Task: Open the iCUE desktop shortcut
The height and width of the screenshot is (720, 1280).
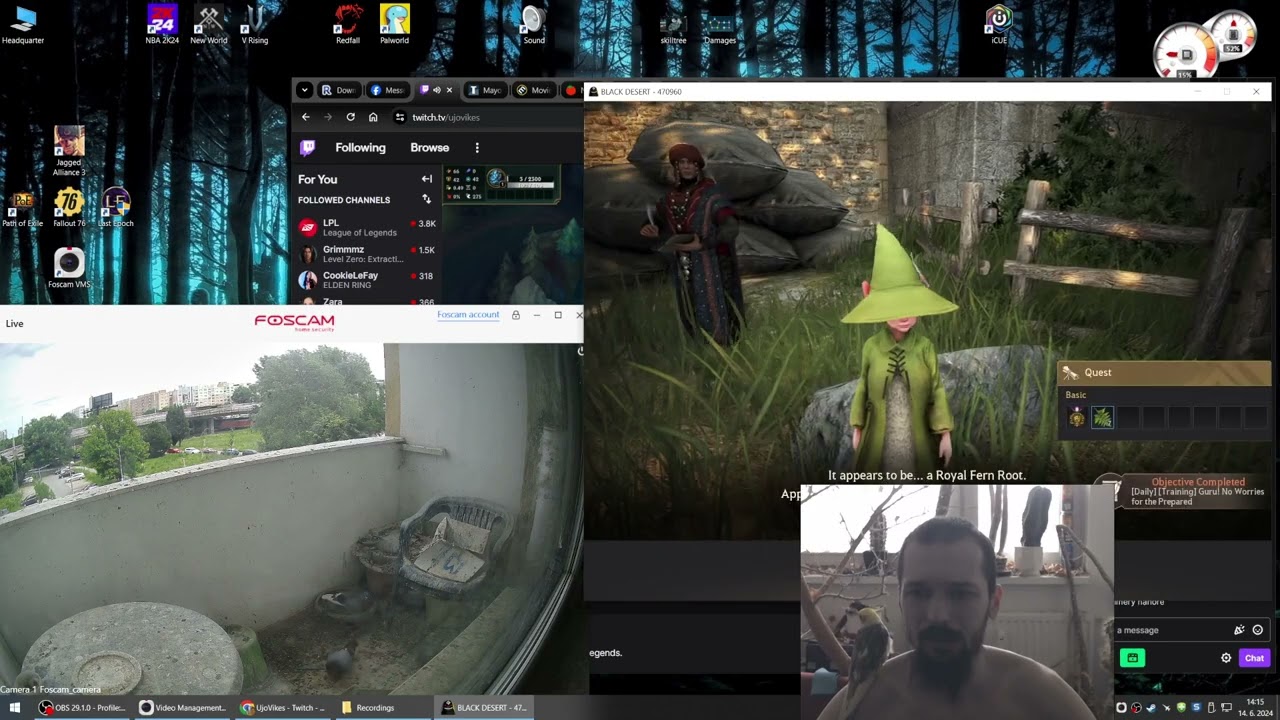Action: pos(999,25)
